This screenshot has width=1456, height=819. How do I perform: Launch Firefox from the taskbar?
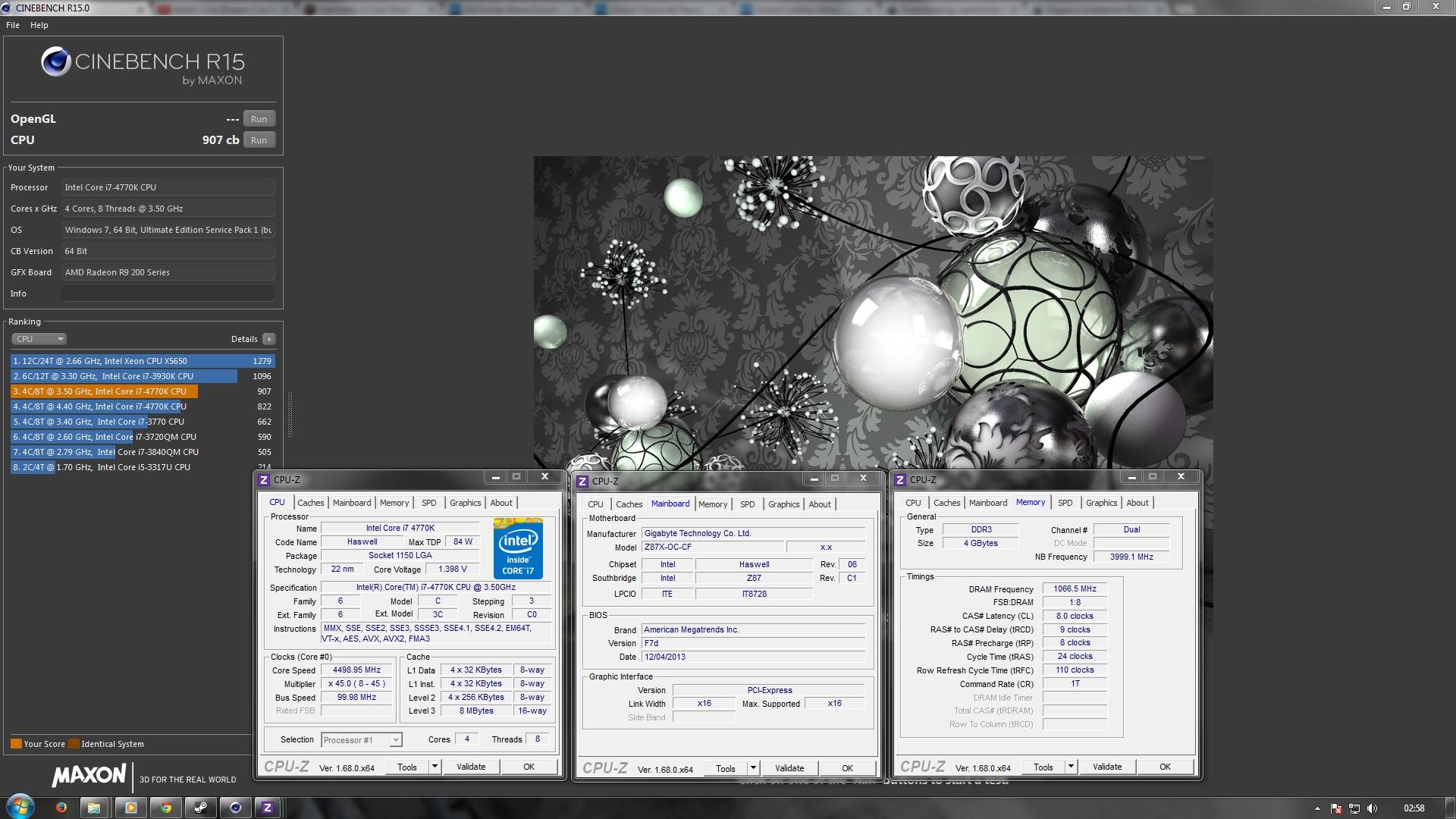(61, 808)
